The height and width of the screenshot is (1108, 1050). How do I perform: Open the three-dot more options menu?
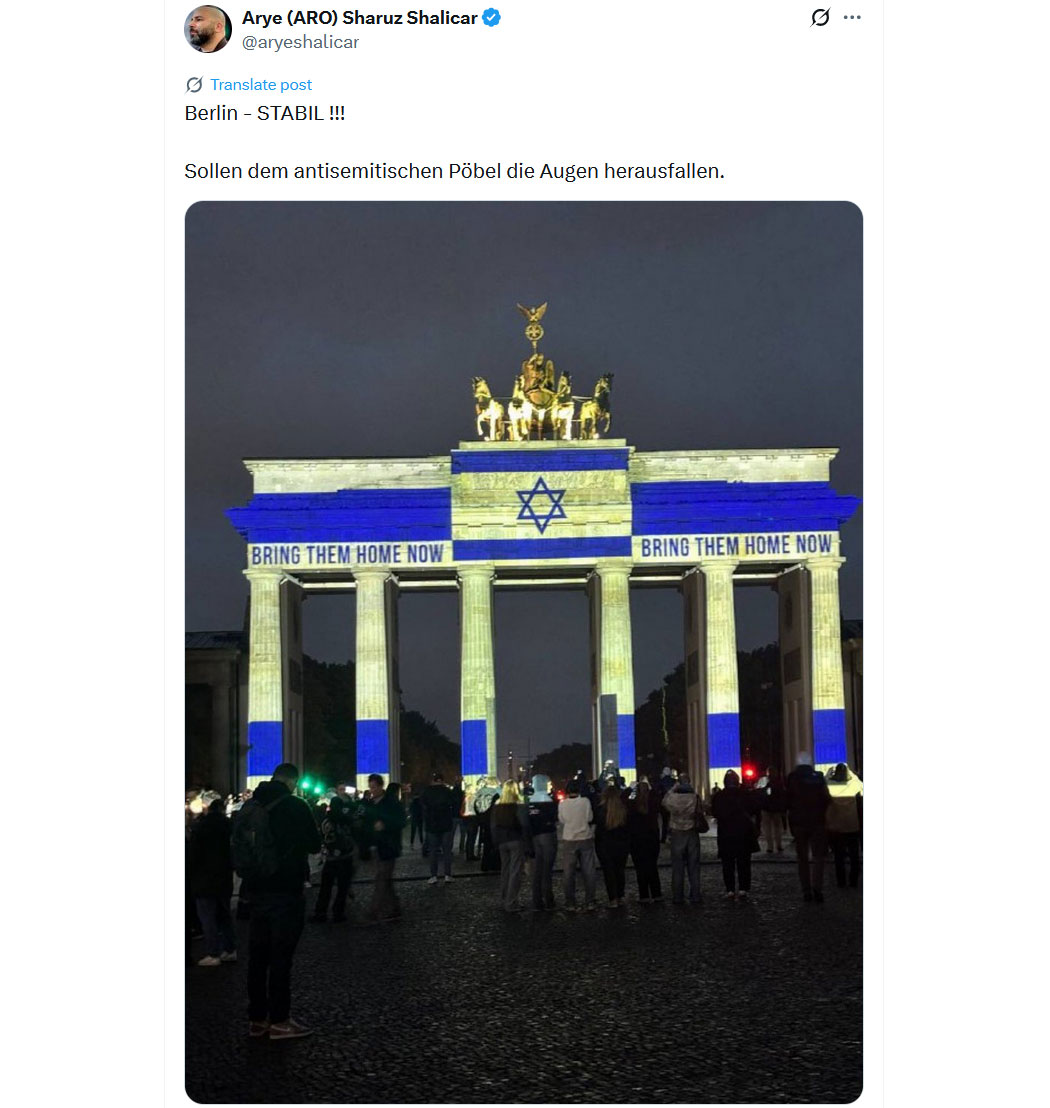pyautogui.click(x=852, y=17)
